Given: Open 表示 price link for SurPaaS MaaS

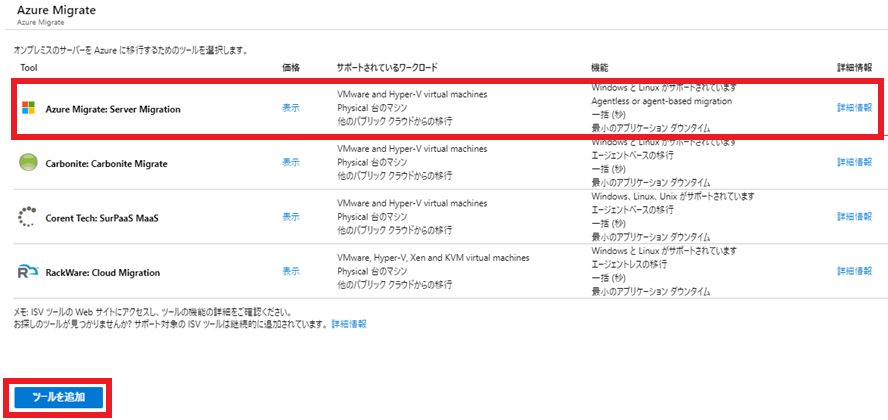Looking at the screenshot, I should click(291, 217).
